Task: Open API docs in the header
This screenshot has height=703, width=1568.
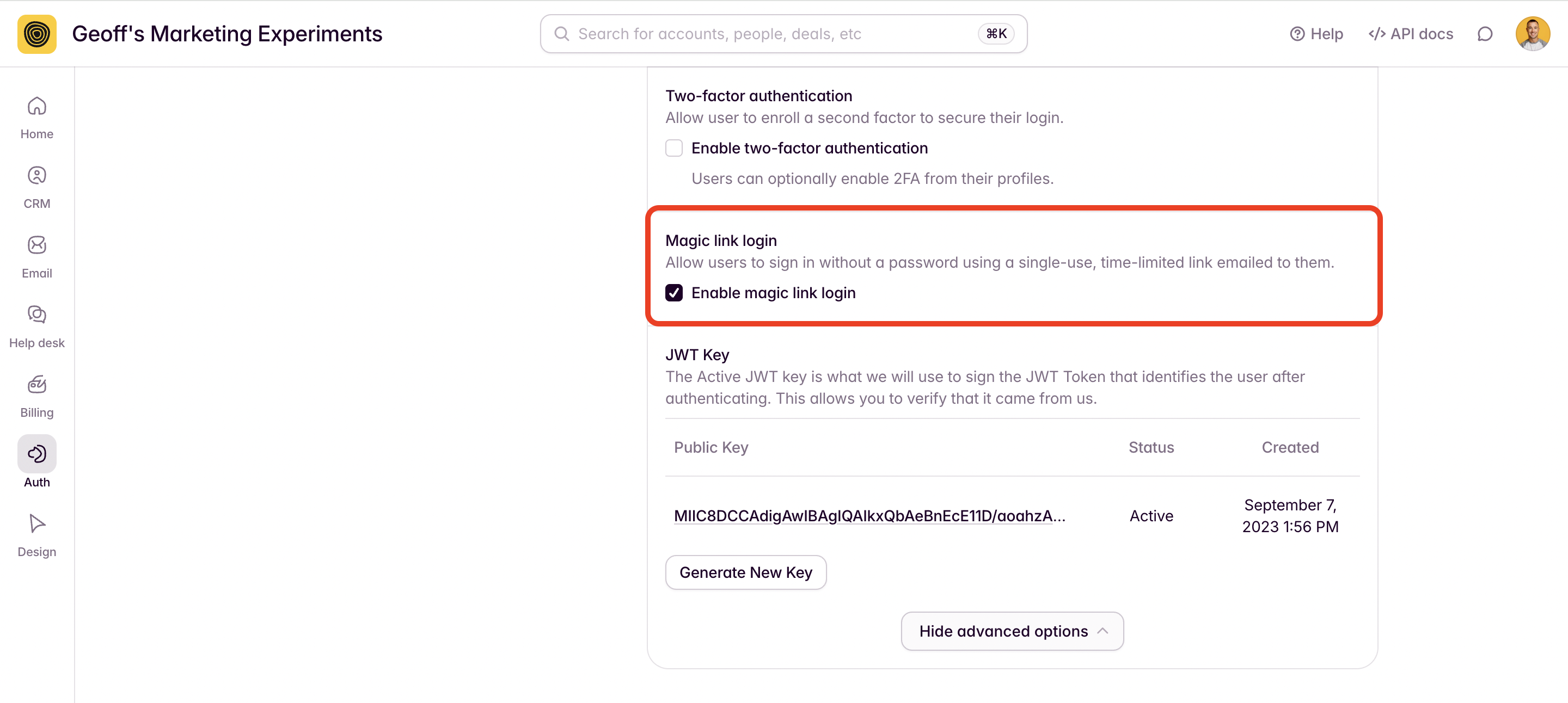Action: click(x=1410, y=34)
